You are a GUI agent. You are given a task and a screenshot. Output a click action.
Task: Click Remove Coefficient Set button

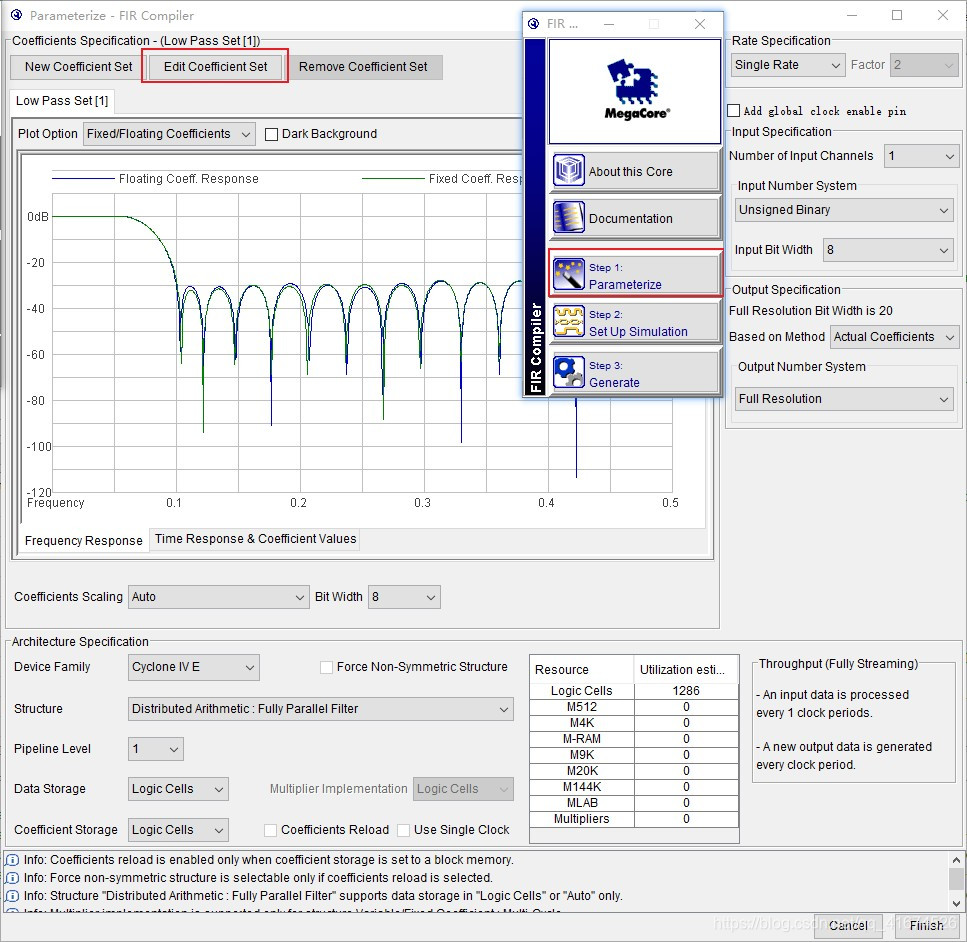click(x=363, y=67)
